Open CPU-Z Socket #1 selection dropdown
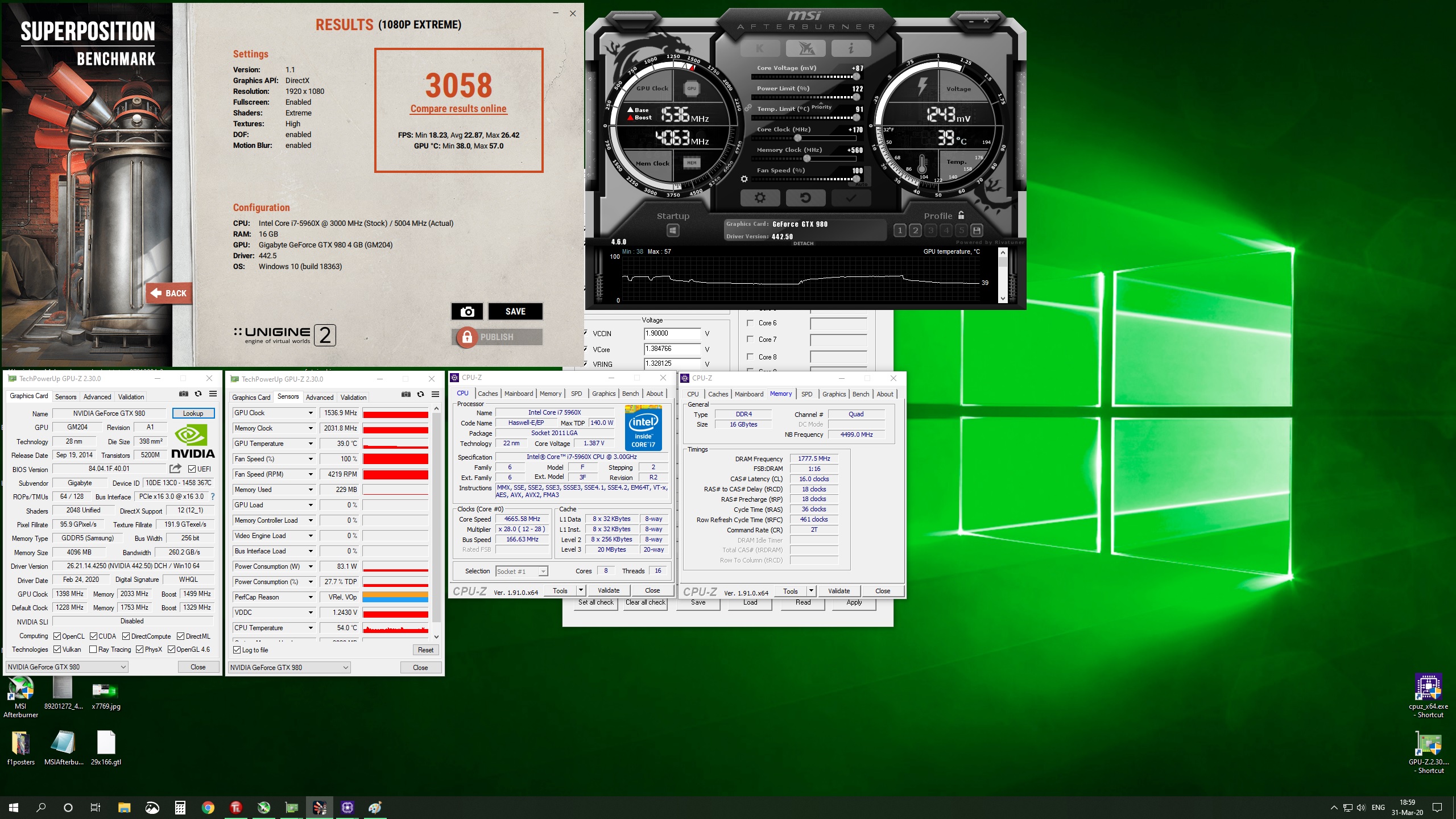The width and height of the screenshot is (1456, 819). tap(521, 571)
